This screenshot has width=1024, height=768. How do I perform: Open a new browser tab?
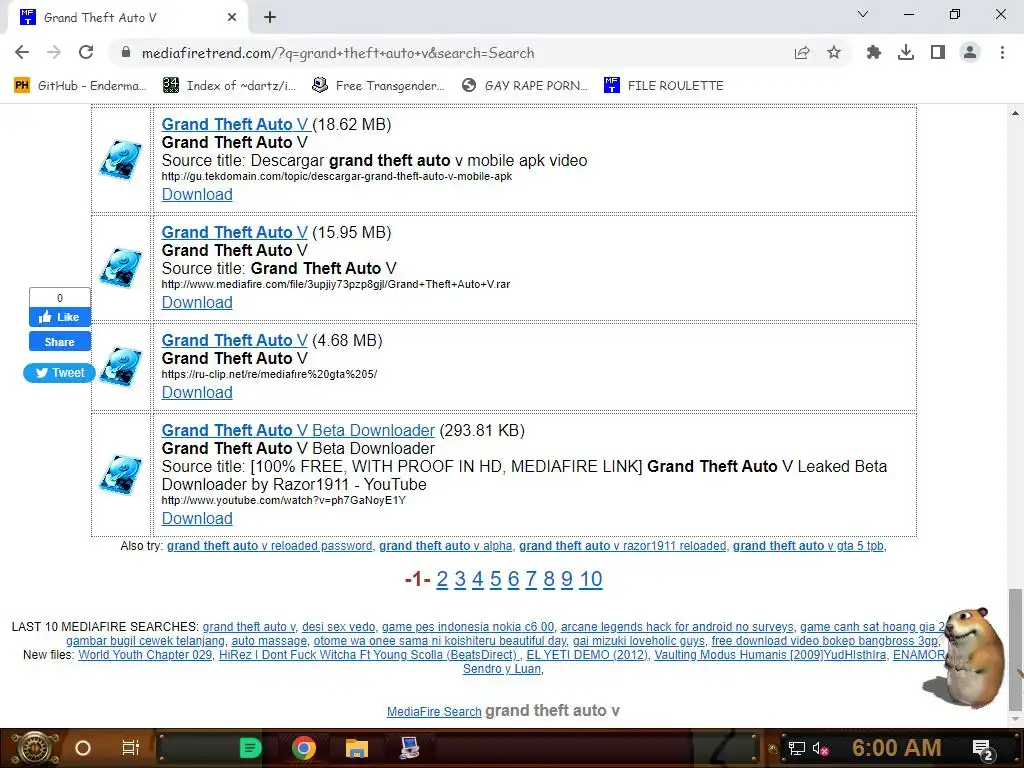pos(270,18)
